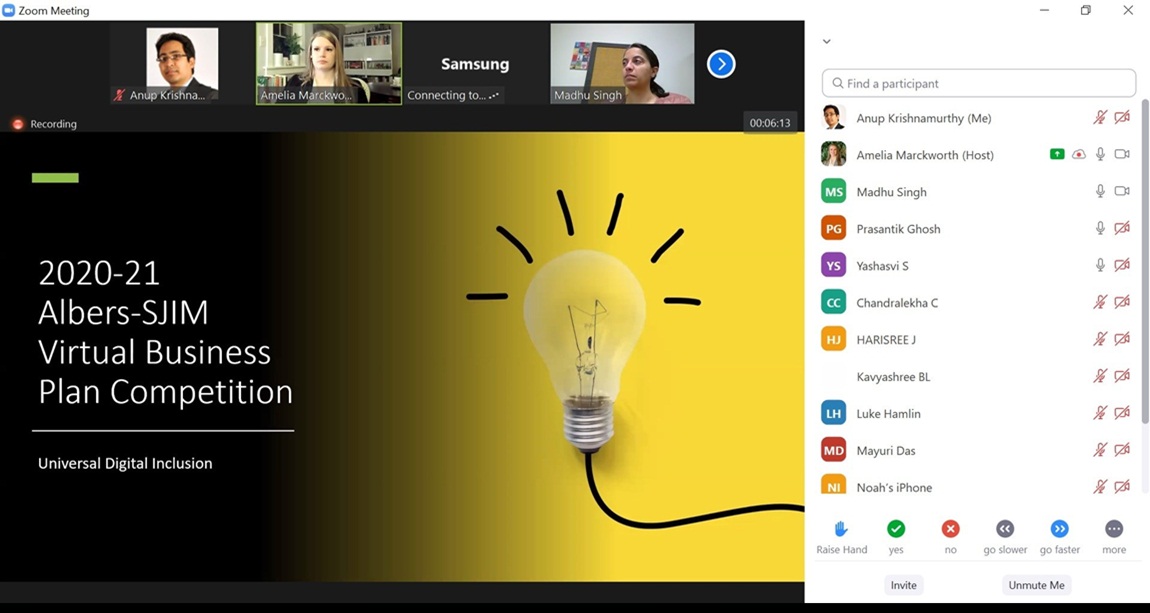Click the red Recording indicator icon
The image size is (1150, 613).
point(17,124)
